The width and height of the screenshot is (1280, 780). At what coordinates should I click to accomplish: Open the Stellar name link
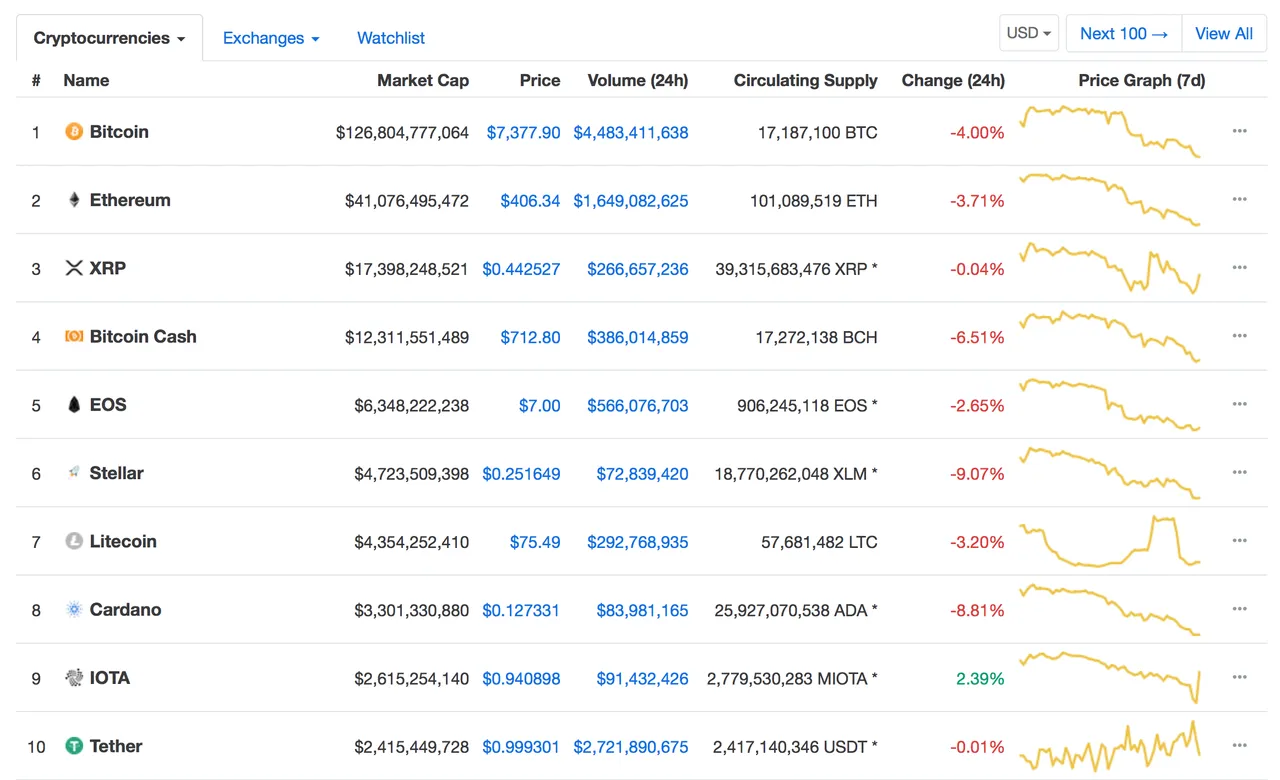(x=117, y=473)
